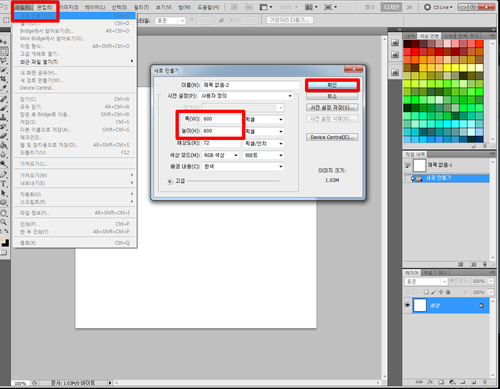Select the Crop tool in the toolbox
This screenshot has height=389, width=500.
pyautogui.click(x=3, y=79)
